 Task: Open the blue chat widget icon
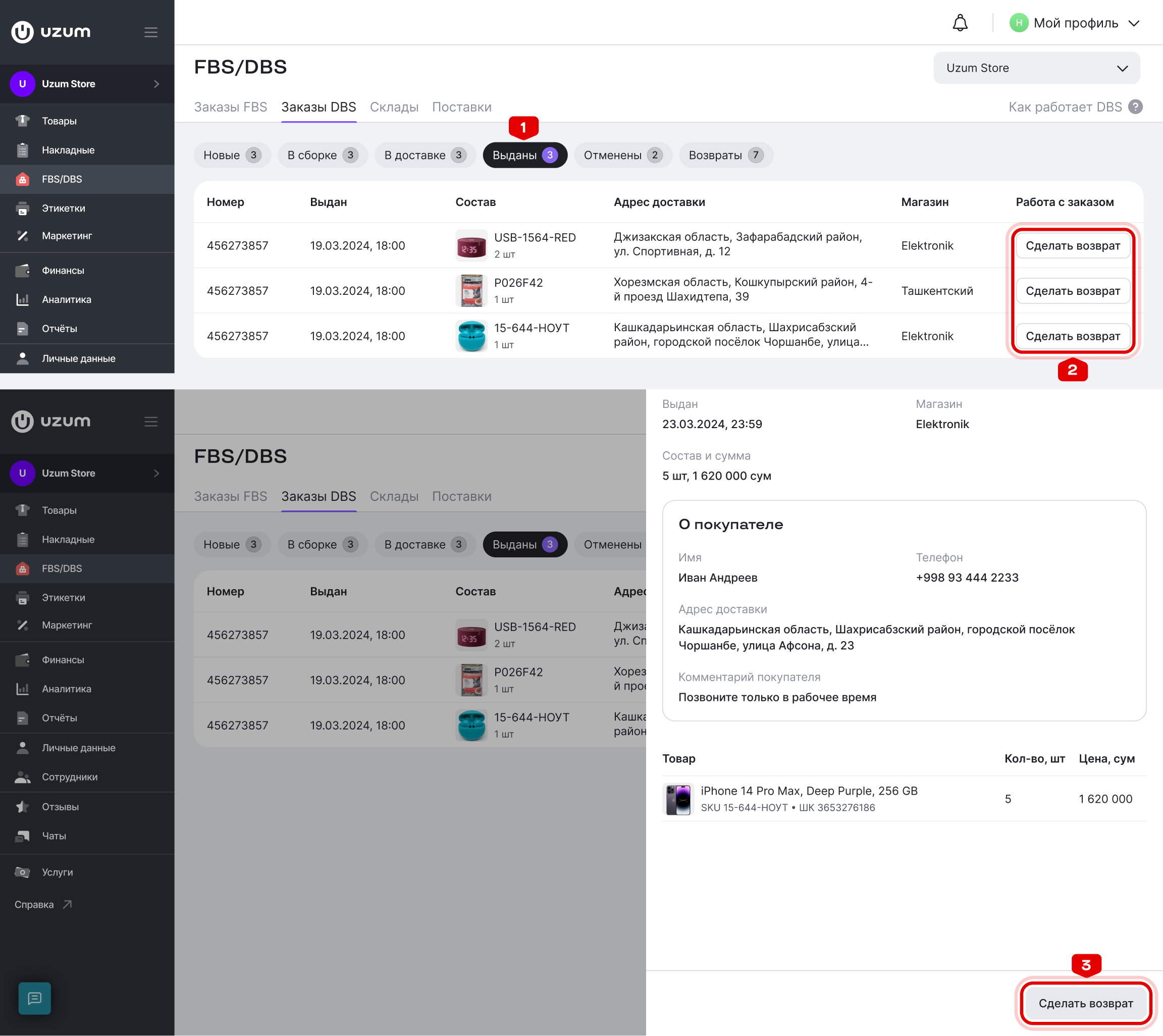point(35,998)
